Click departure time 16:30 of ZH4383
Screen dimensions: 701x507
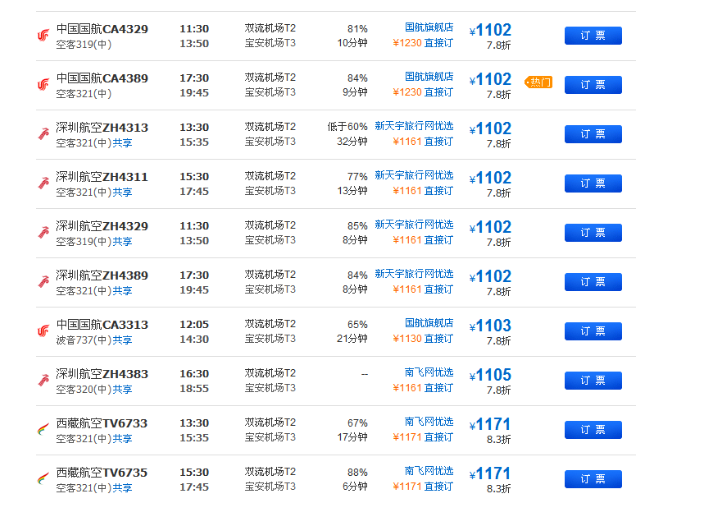pos(194,374)
